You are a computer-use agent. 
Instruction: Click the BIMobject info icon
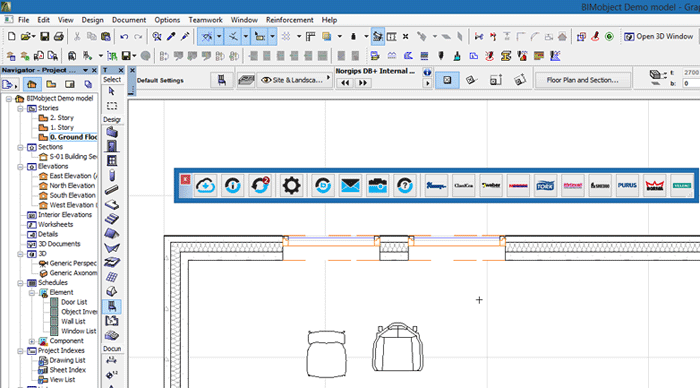click(x=233, y=185)
